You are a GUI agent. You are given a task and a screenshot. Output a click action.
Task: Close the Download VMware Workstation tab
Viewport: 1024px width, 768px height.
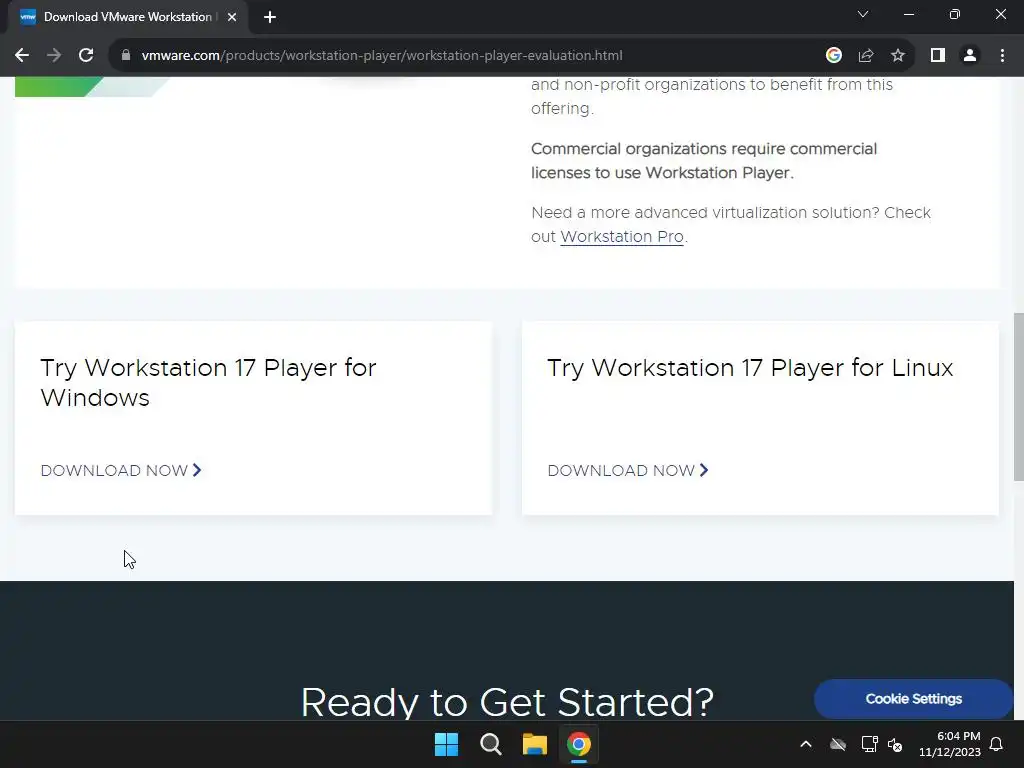coord(232,17)
